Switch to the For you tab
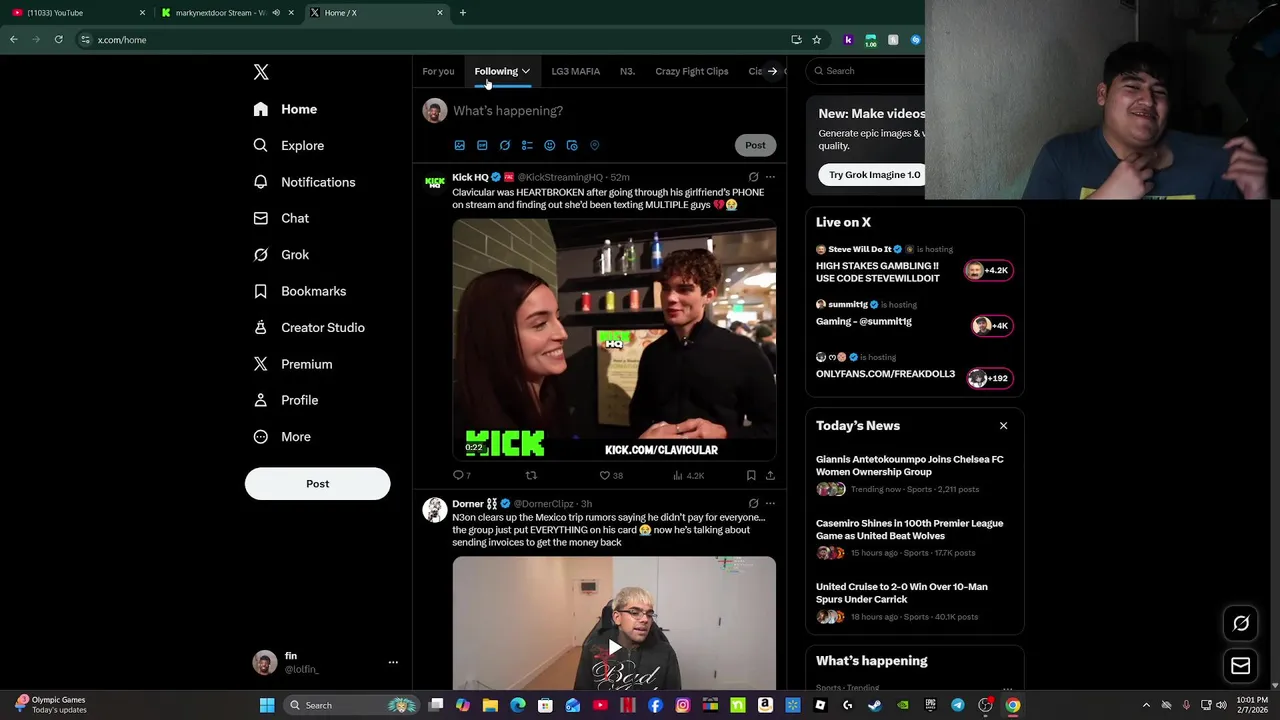 click(438, 71)
